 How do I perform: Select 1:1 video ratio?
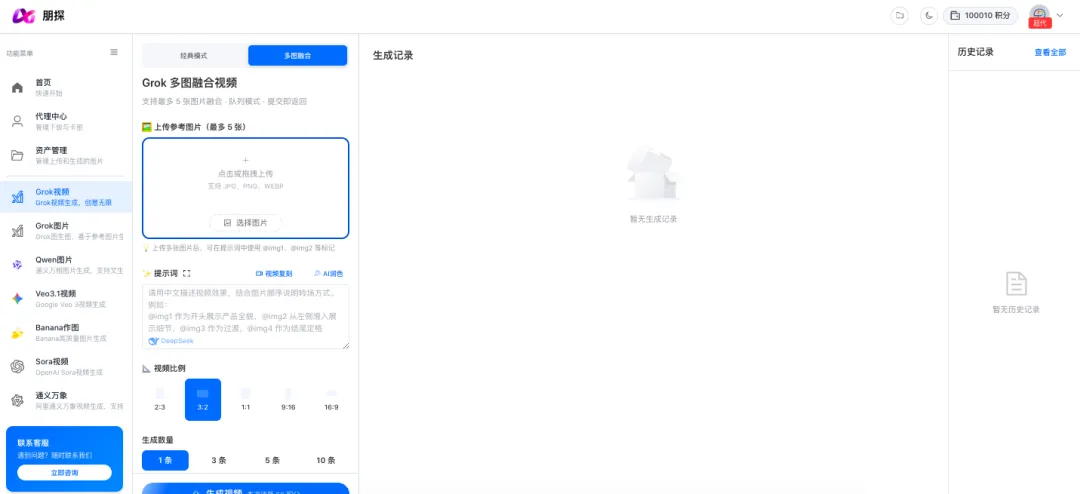pyautogui.click(x=246, y=400)
